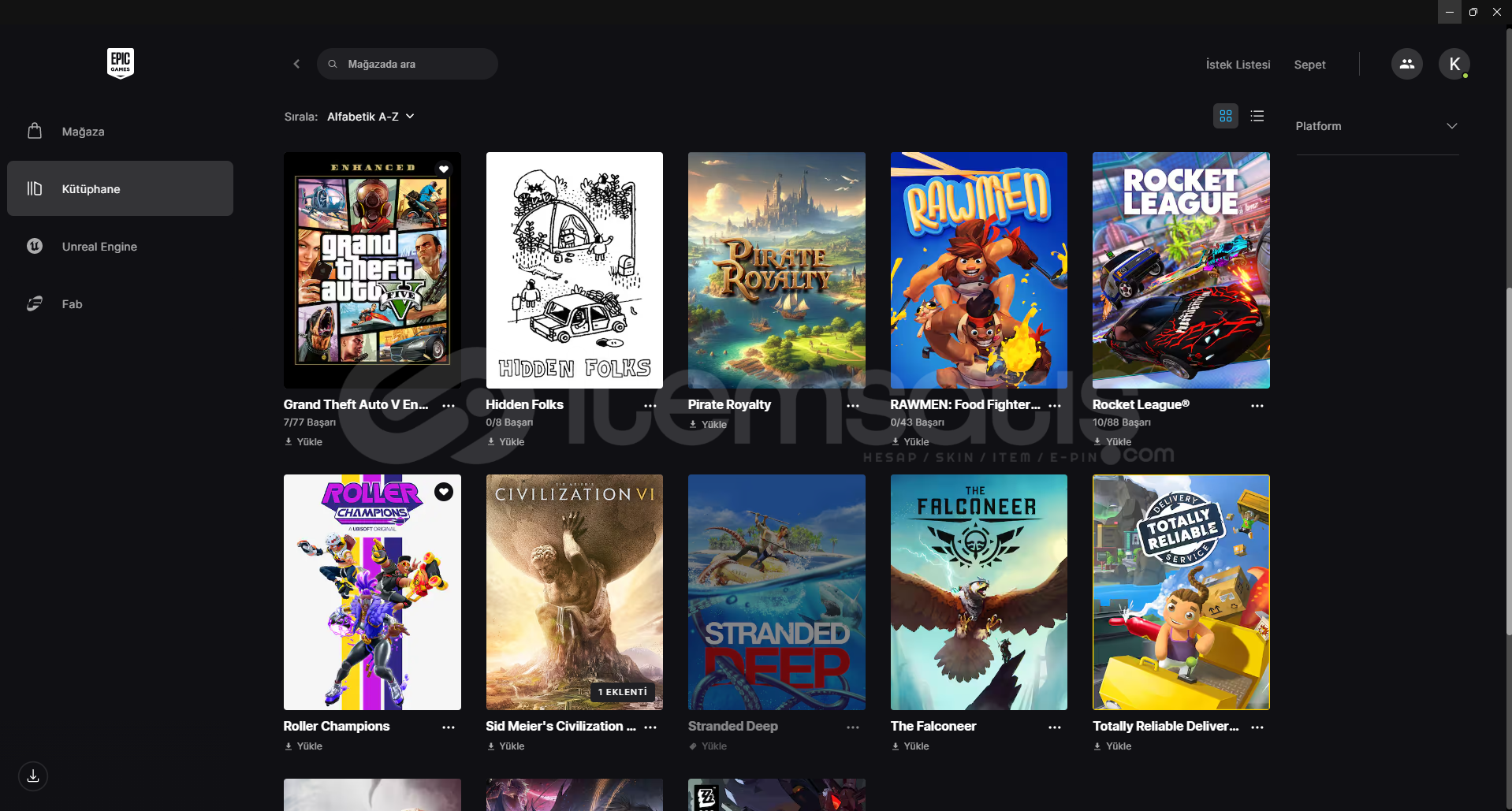Open more options for Stranded Deep

(x=853, y=727)
